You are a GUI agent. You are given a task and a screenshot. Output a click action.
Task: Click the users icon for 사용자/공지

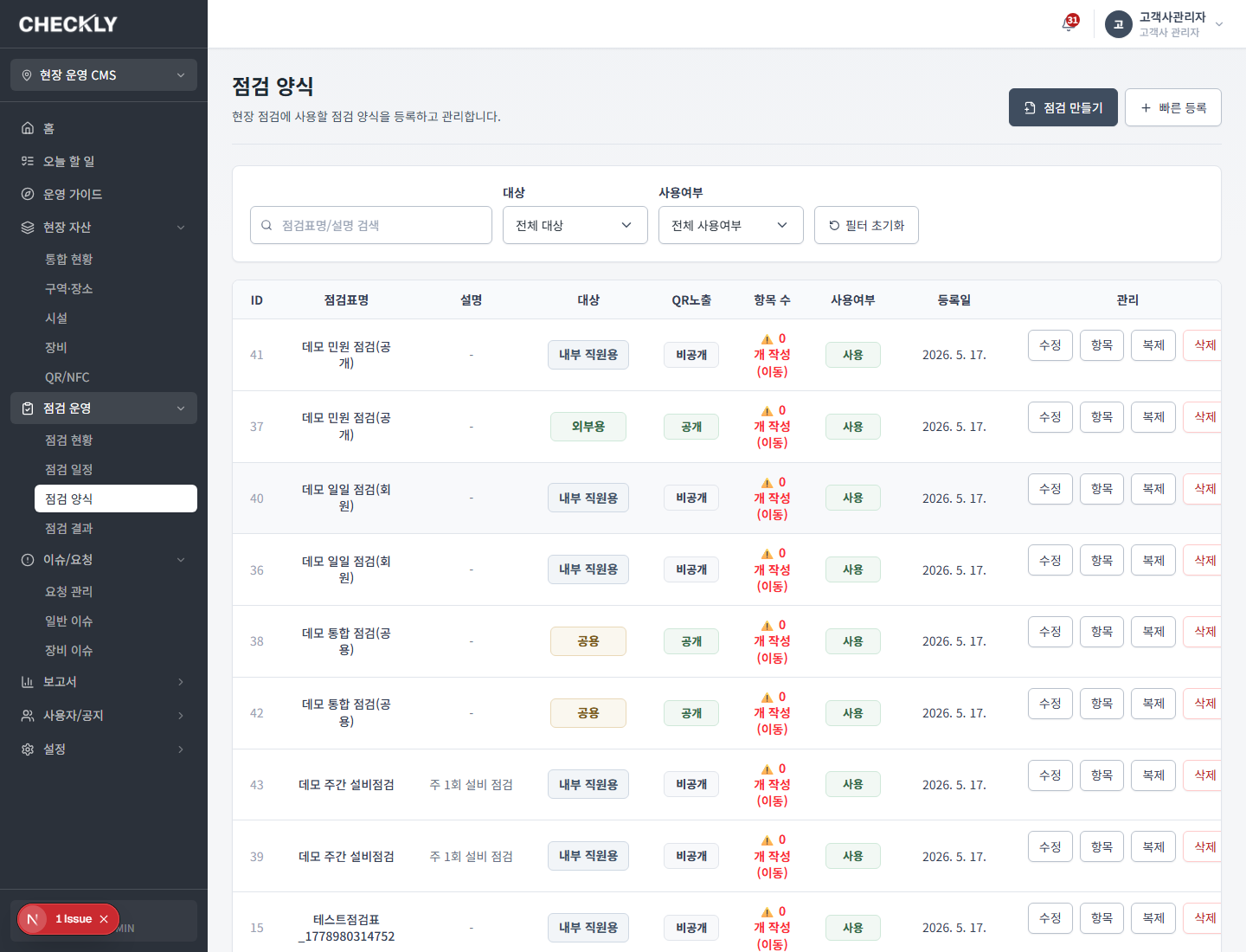(x=28, y=716)
